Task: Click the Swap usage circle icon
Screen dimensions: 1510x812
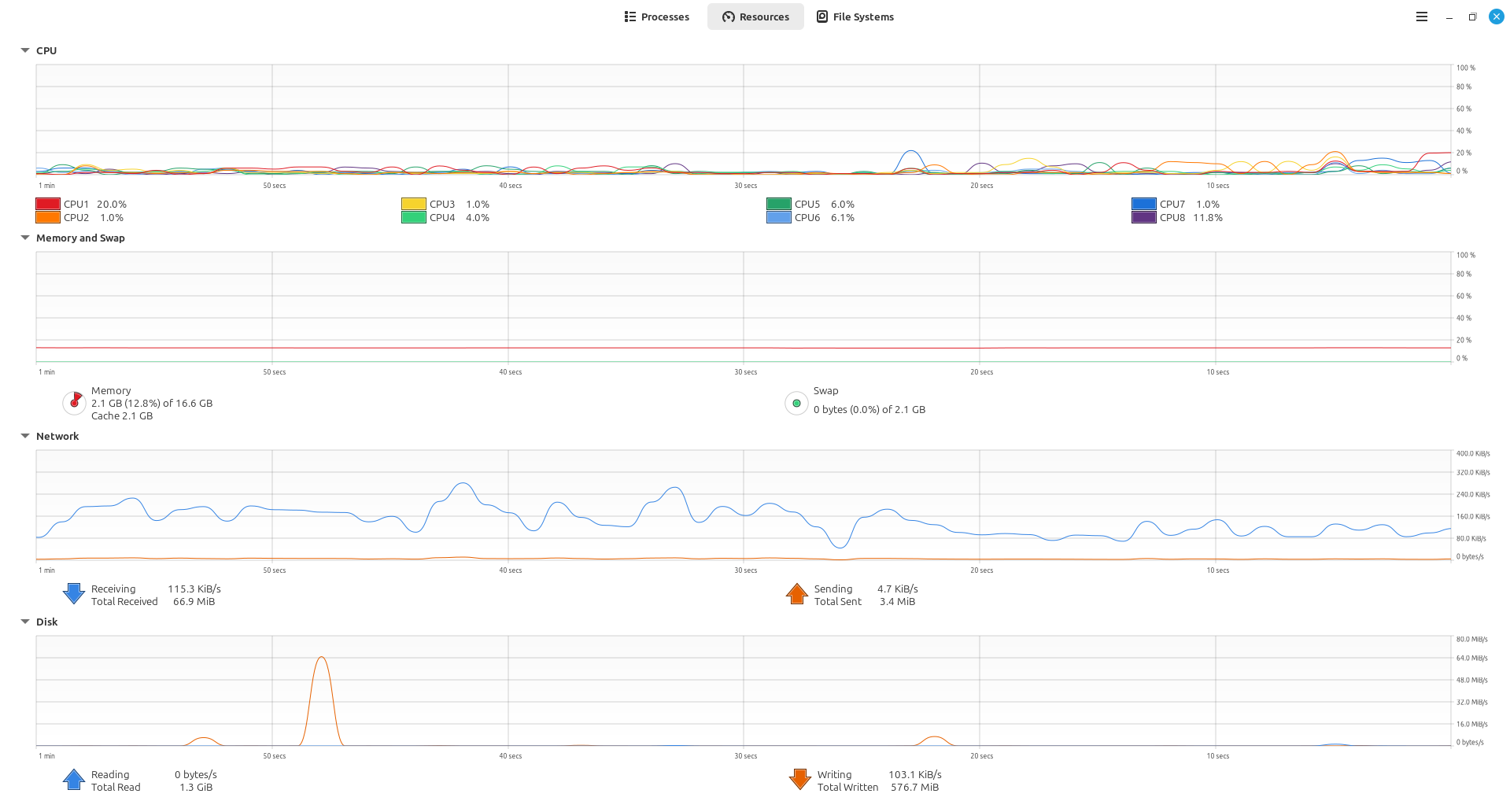Action: pyautogui.click(x=796, y=403)
